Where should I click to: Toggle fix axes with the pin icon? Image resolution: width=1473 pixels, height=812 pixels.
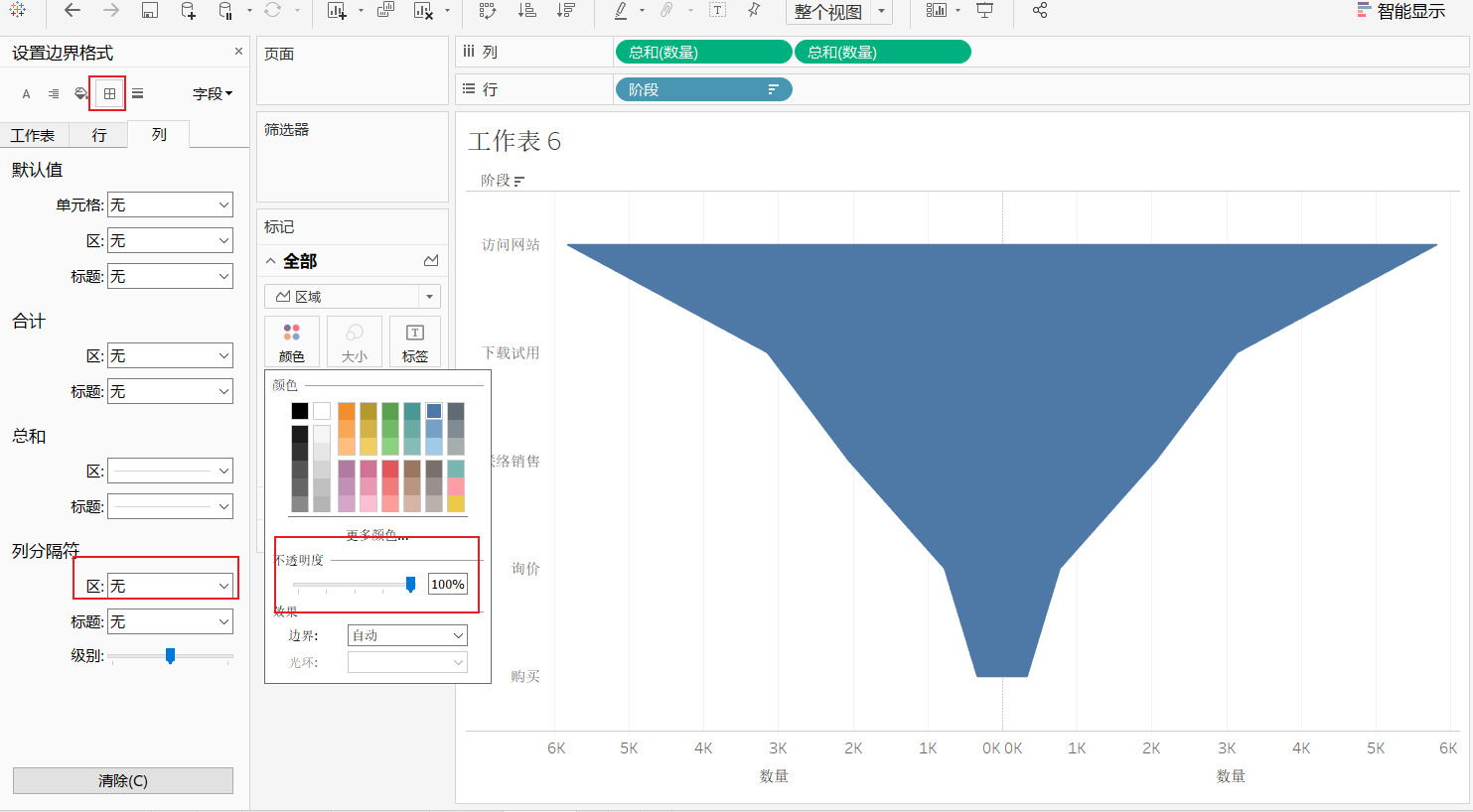click(x=754, y=10)
